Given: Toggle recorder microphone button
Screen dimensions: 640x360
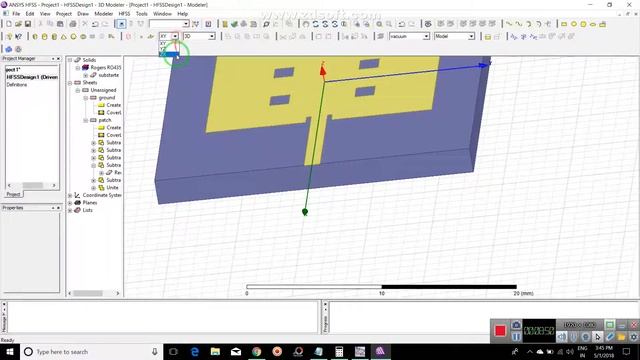Looking at the screenshot, I should pos(574,337).
